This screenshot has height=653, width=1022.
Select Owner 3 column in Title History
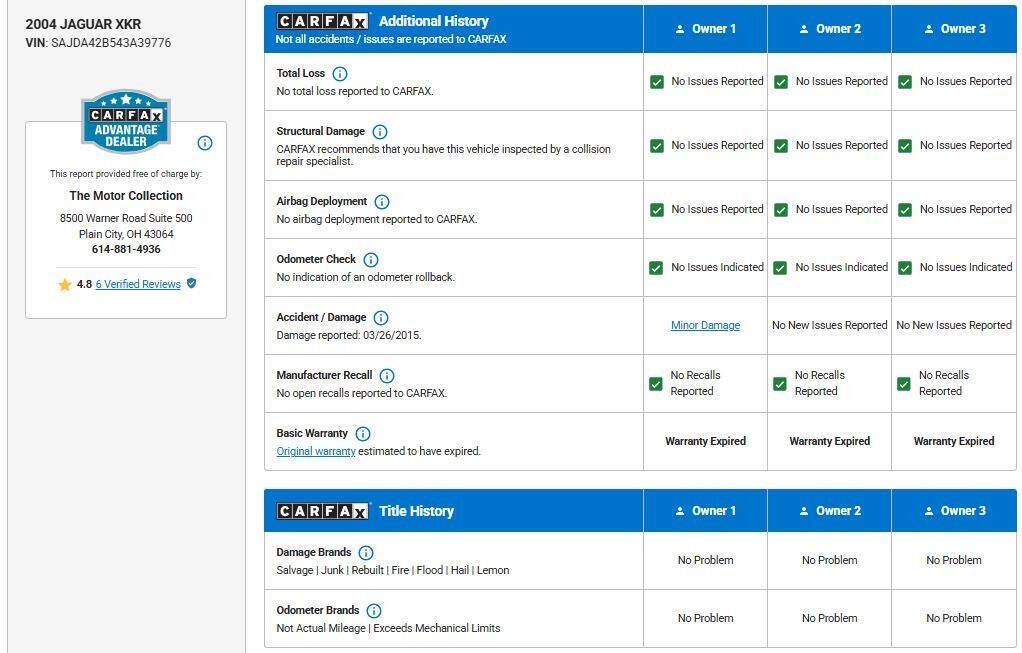tap(954, 511)
